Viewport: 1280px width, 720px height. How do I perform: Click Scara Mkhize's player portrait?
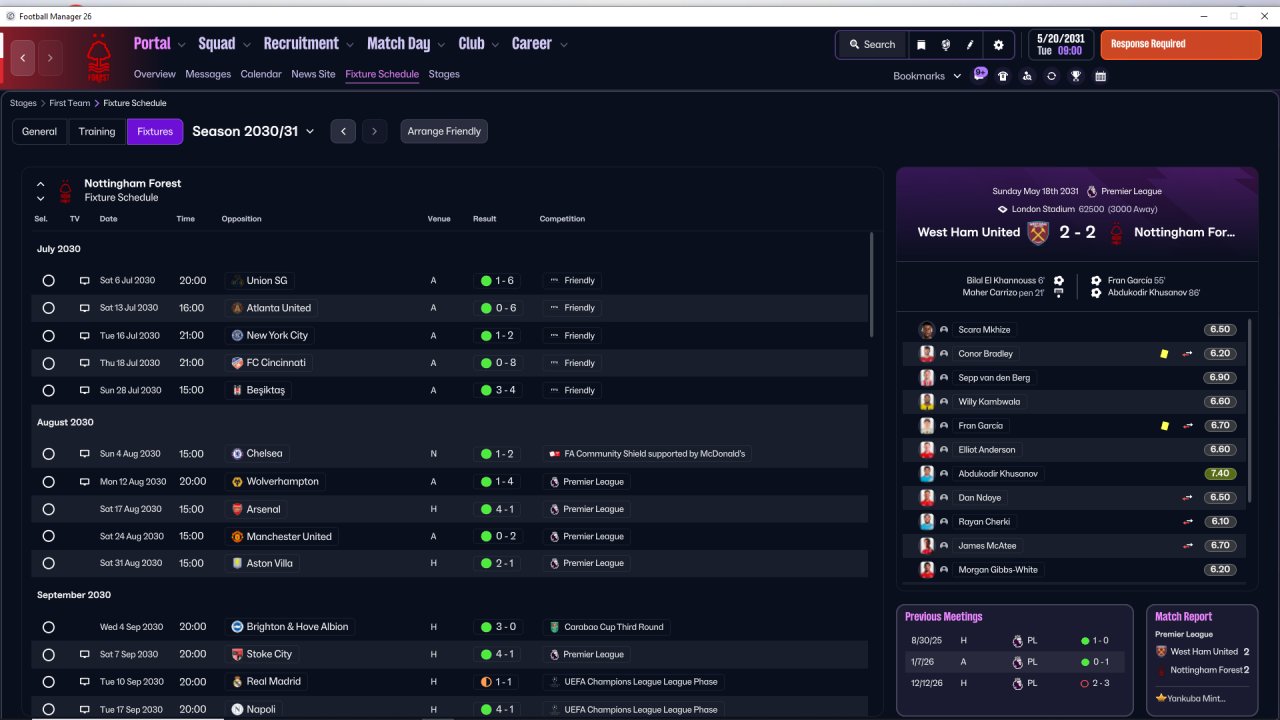click(x=927, y=330)
